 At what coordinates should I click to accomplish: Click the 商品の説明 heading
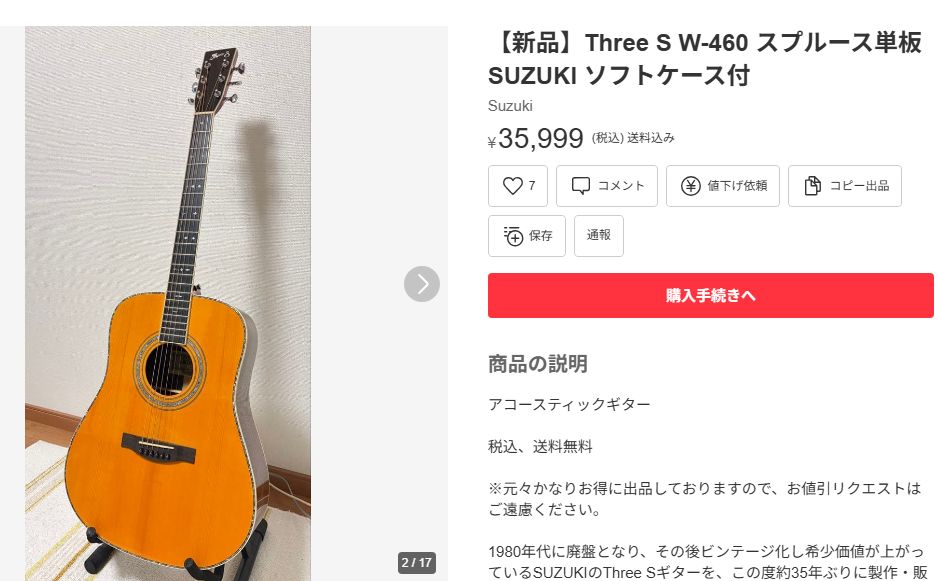pyautogui.click(x=538, y=364)
